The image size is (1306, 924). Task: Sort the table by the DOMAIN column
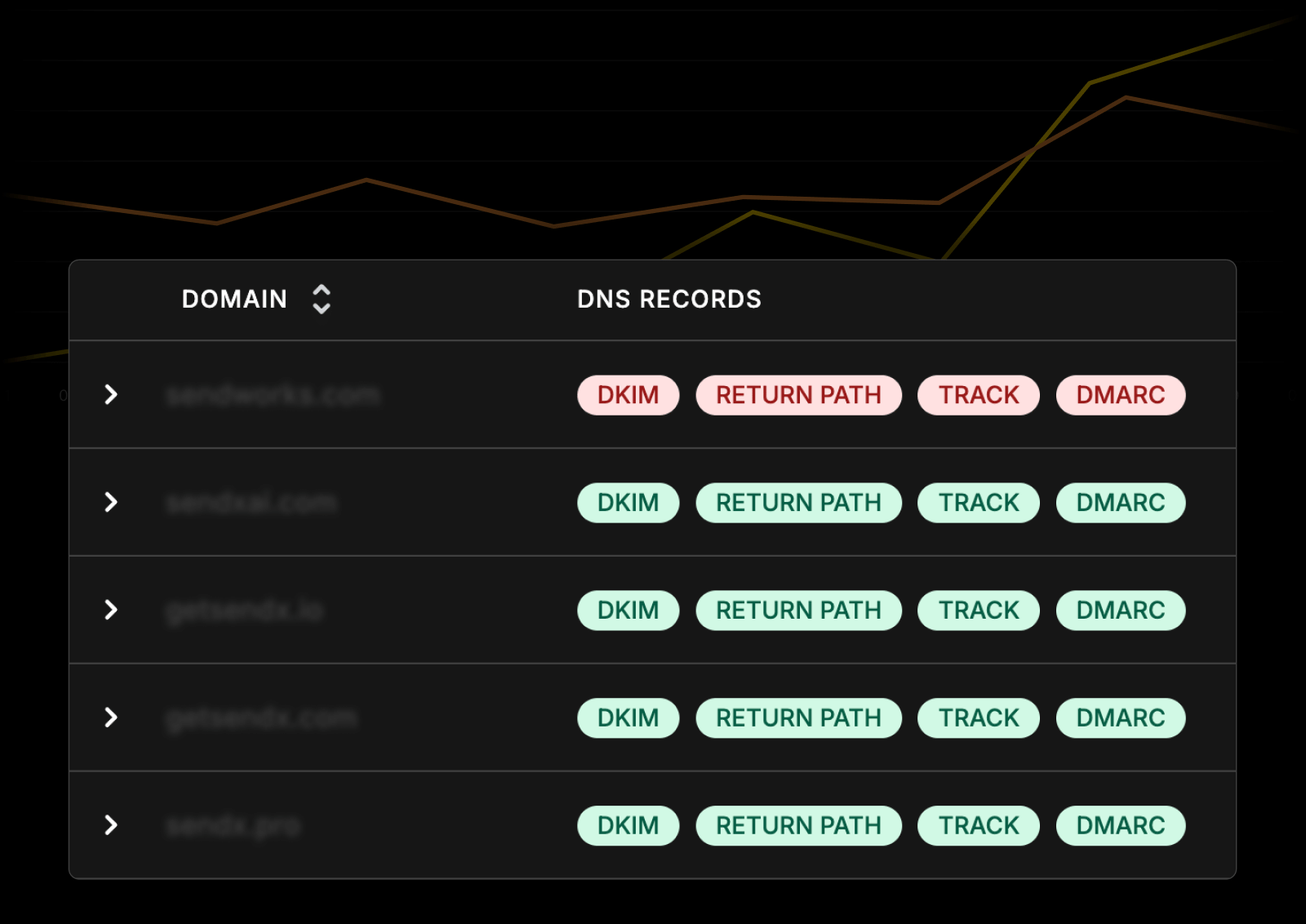point(322,300)
